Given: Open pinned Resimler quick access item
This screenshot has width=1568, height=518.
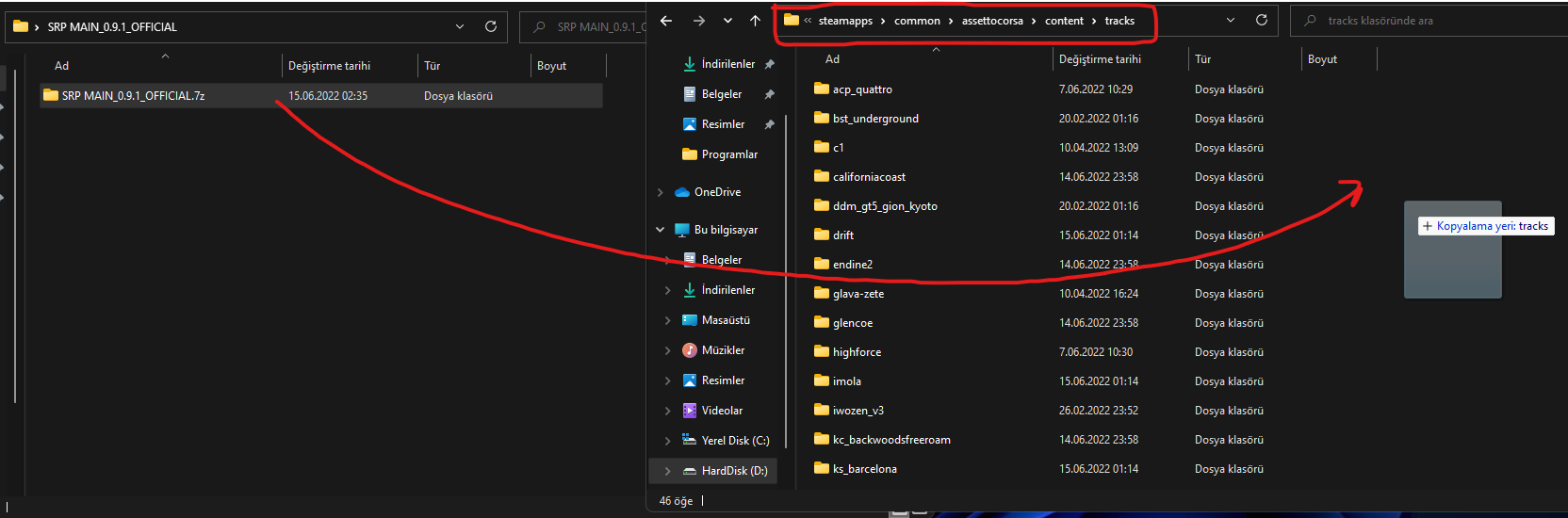Looking at the screenshot, I should click(x=723, y=124).
